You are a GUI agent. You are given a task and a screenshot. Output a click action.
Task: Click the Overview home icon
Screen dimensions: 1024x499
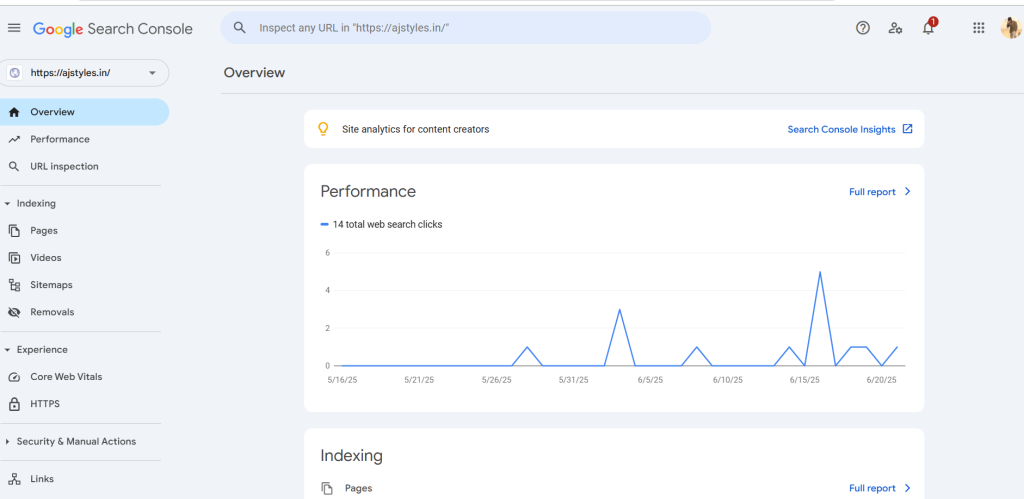point(14,112)
